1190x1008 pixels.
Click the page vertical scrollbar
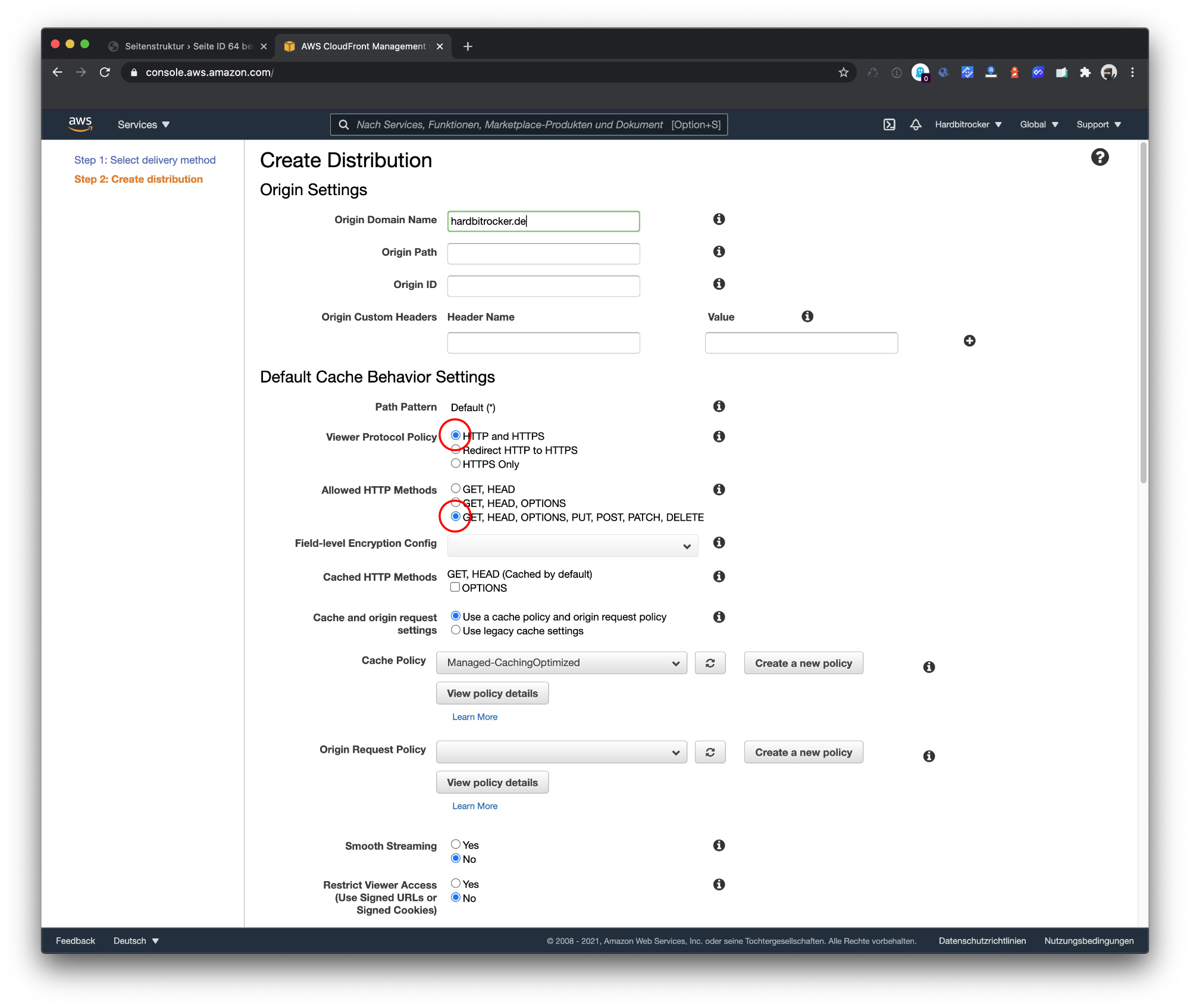(1143, 312)
